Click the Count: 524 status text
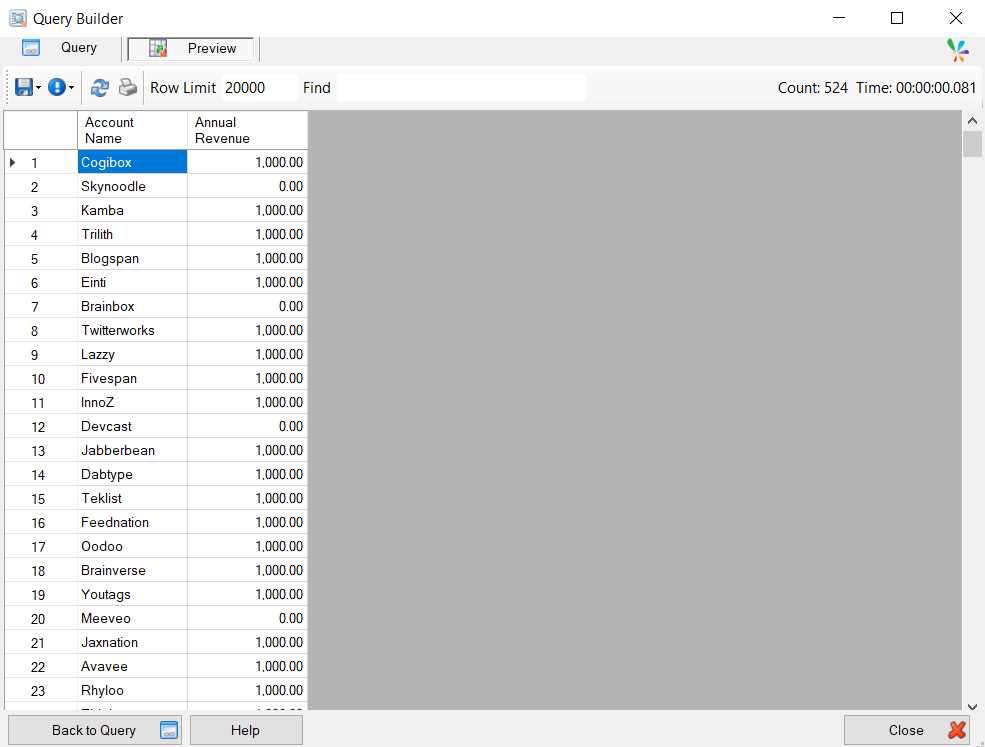 812,88
